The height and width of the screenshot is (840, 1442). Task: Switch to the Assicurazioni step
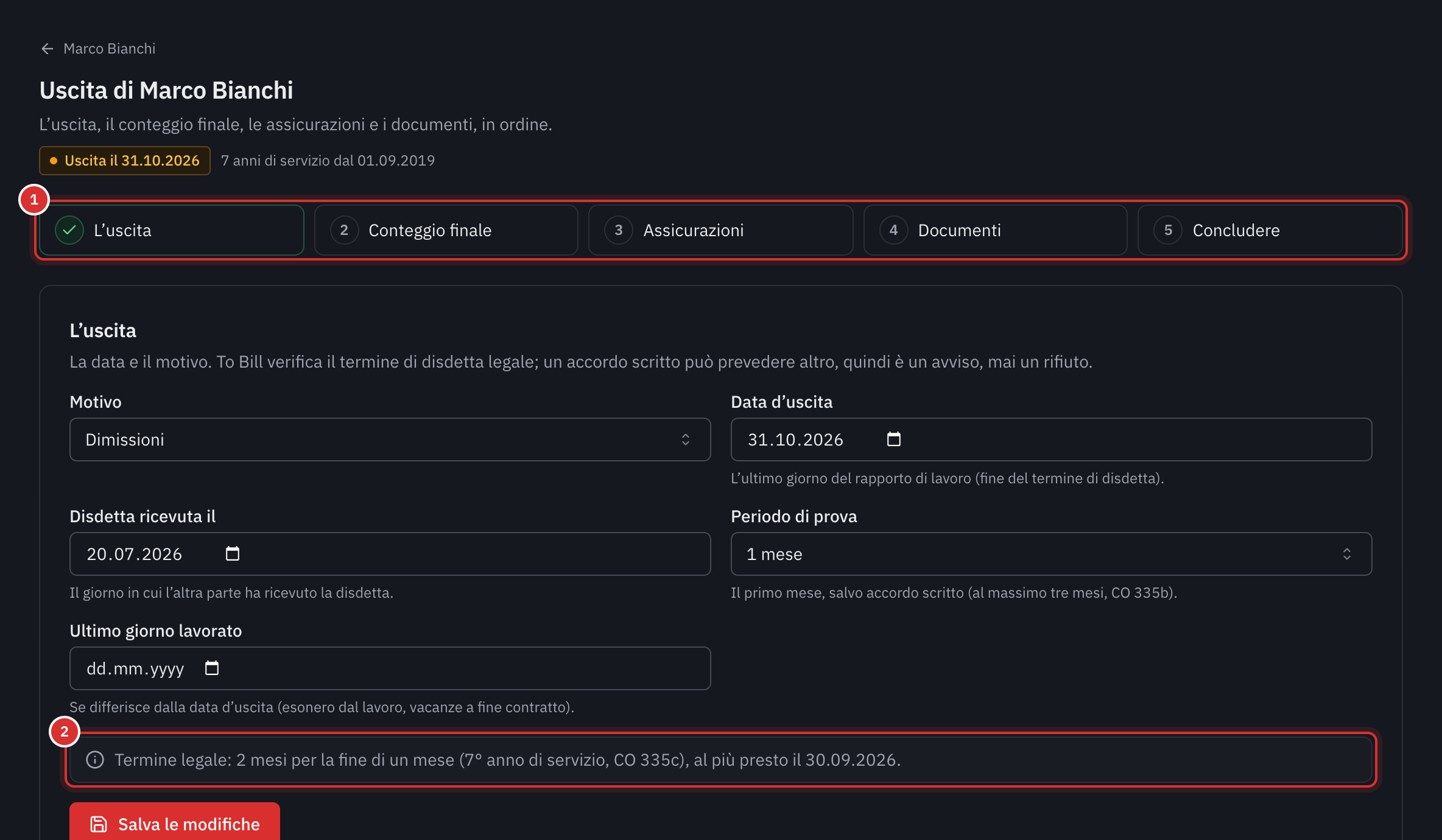coord(720,230)
